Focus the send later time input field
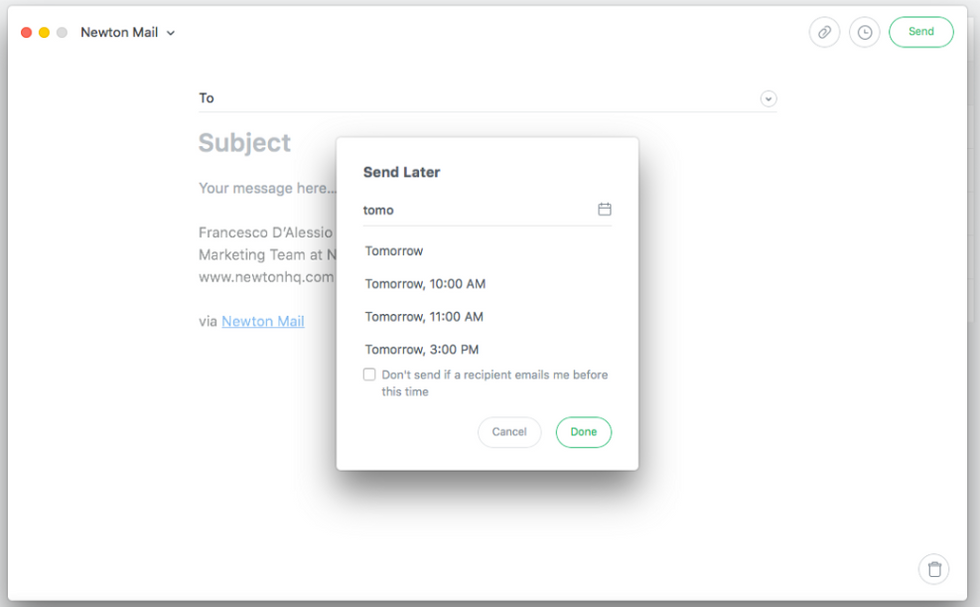Viewport: 980px width, 607px height. (475, 210)
